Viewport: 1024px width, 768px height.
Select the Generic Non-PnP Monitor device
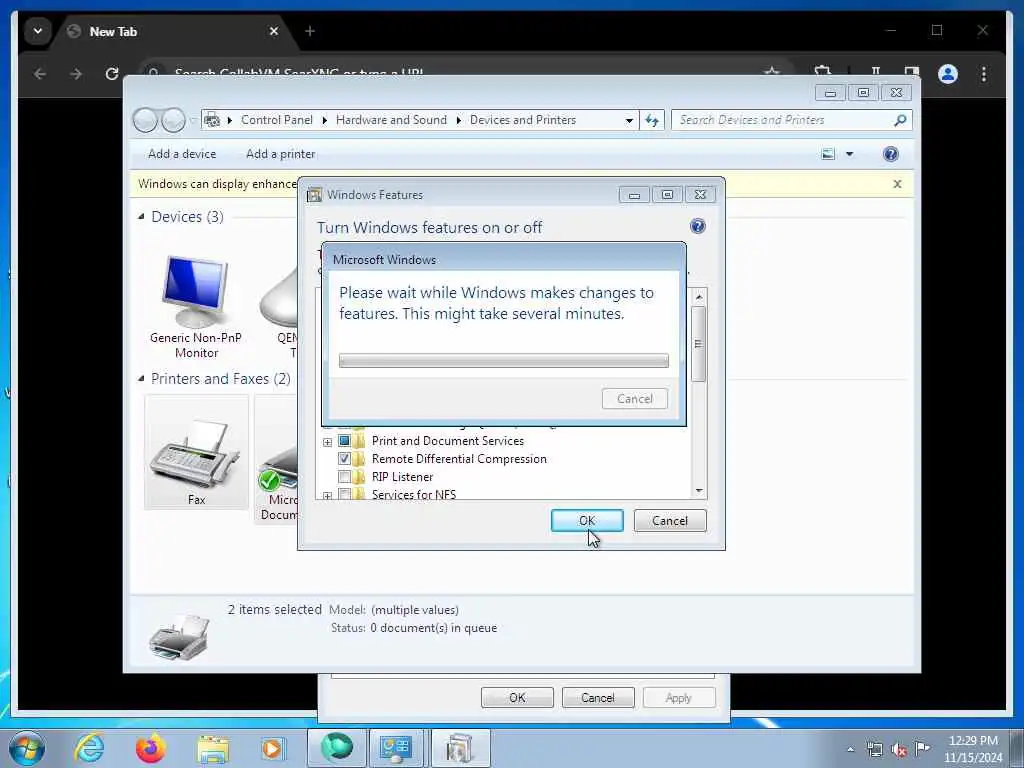pos(195,307)
